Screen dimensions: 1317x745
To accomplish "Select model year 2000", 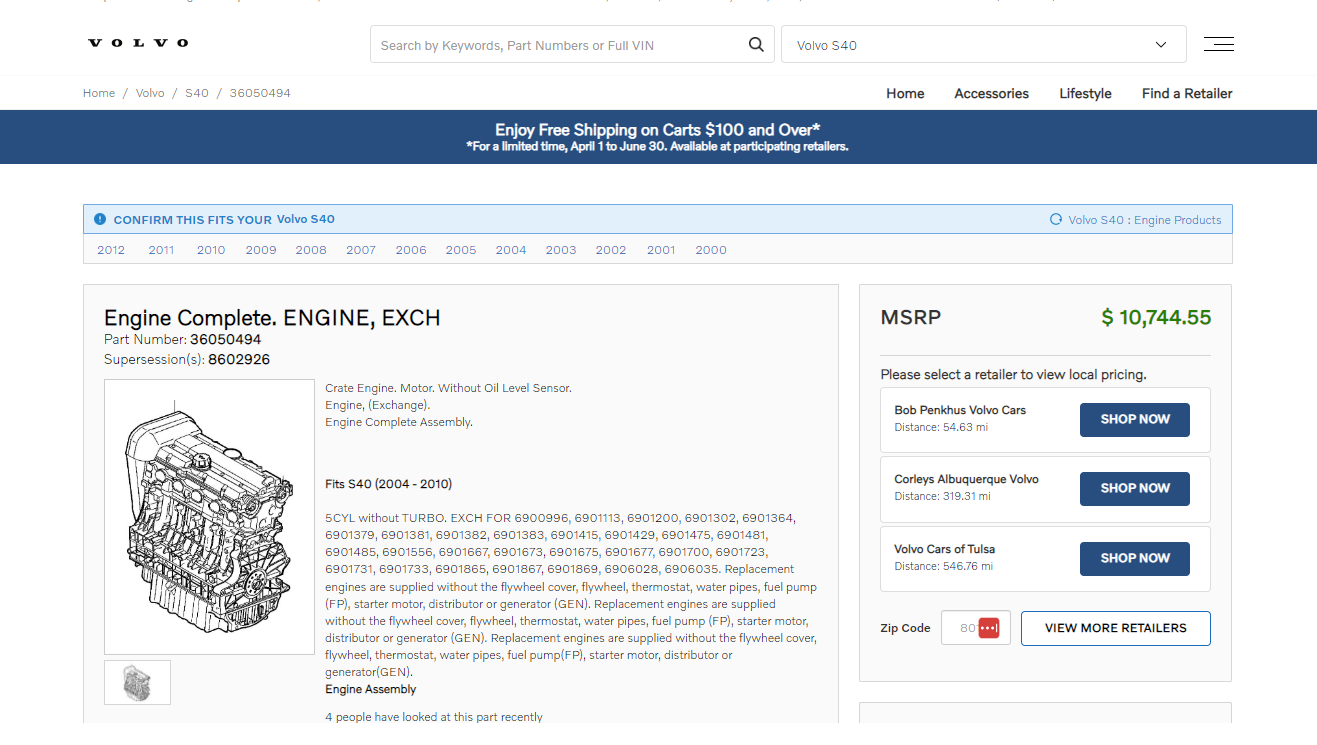I will [711, 250].
